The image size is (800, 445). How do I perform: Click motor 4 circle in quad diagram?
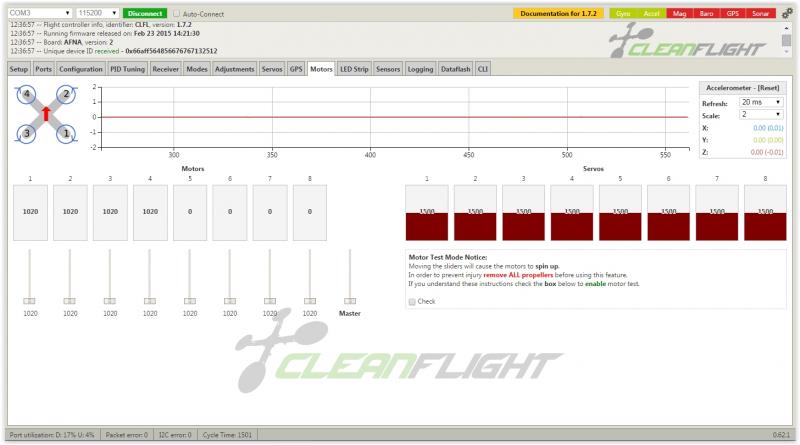[27, 94]
